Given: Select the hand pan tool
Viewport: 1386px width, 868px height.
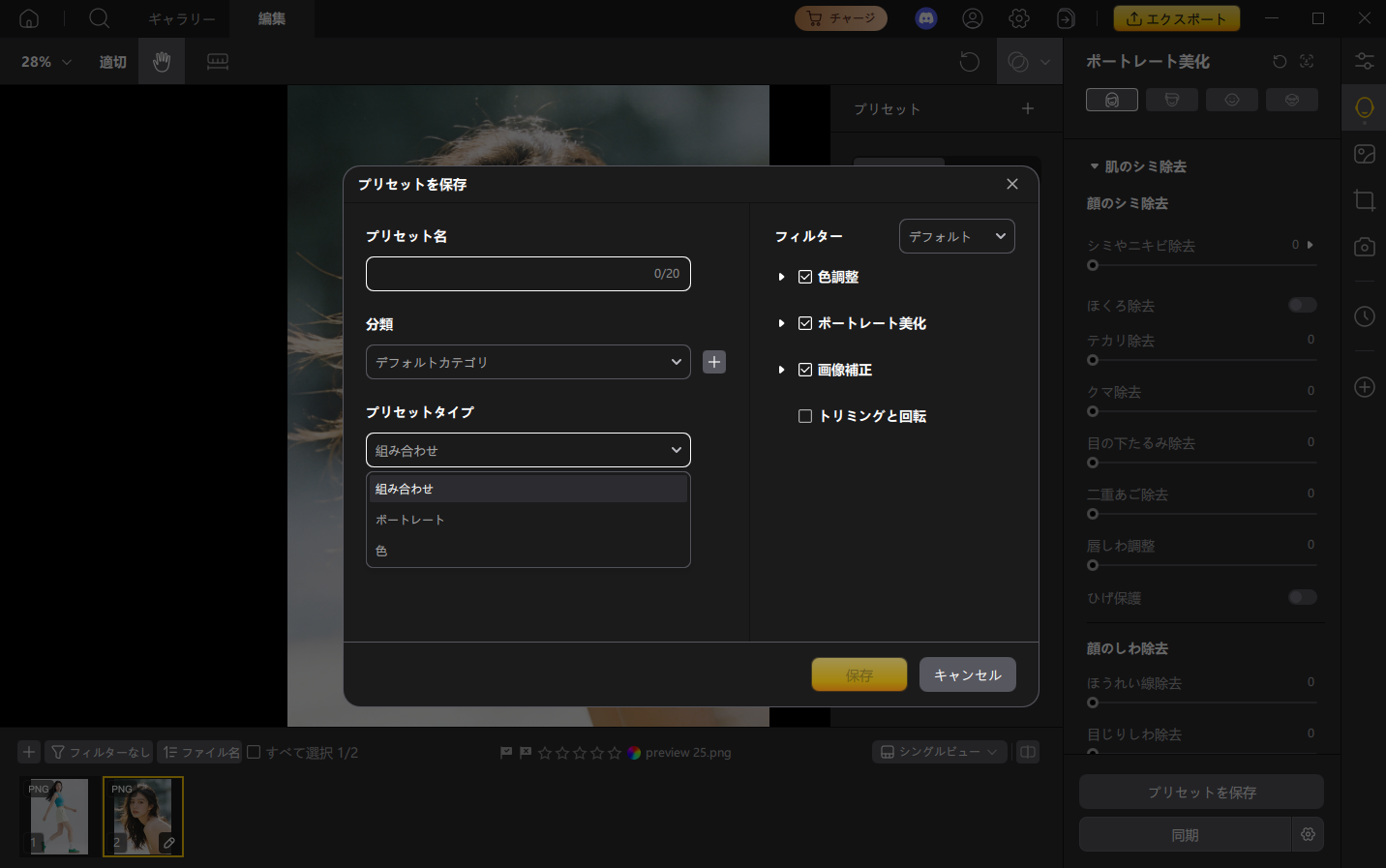Looking at the screenshot, I should [x=162, y=62].
